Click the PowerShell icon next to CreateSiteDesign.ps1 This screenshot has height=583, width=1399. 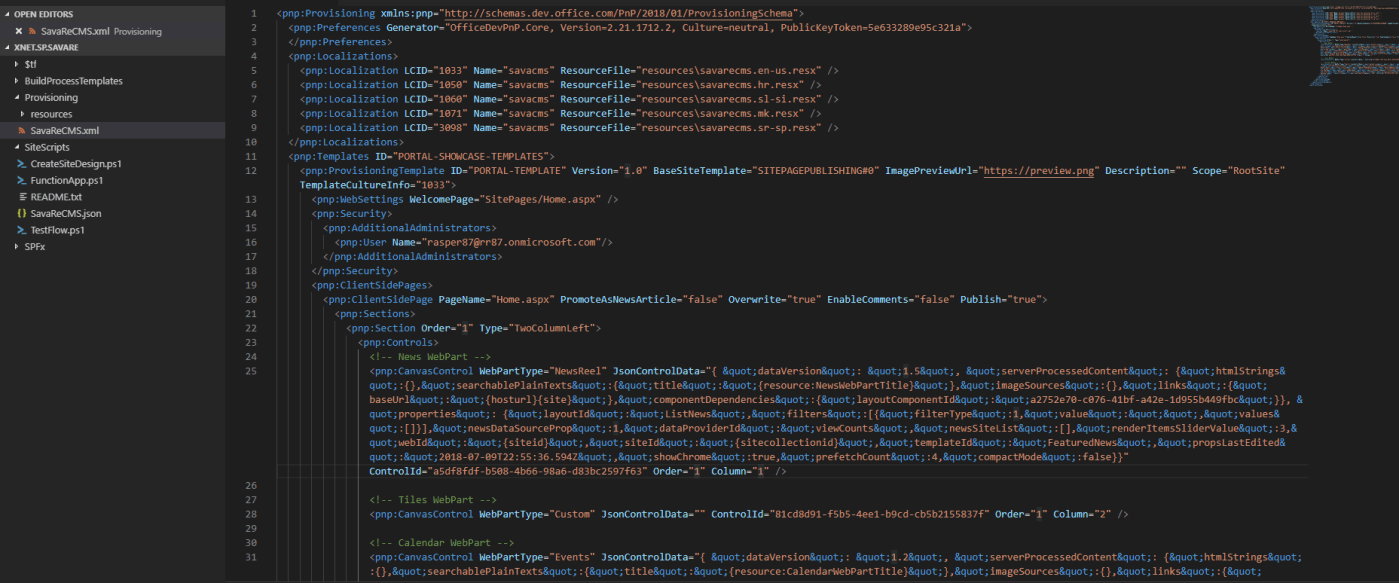coord(21,163)
